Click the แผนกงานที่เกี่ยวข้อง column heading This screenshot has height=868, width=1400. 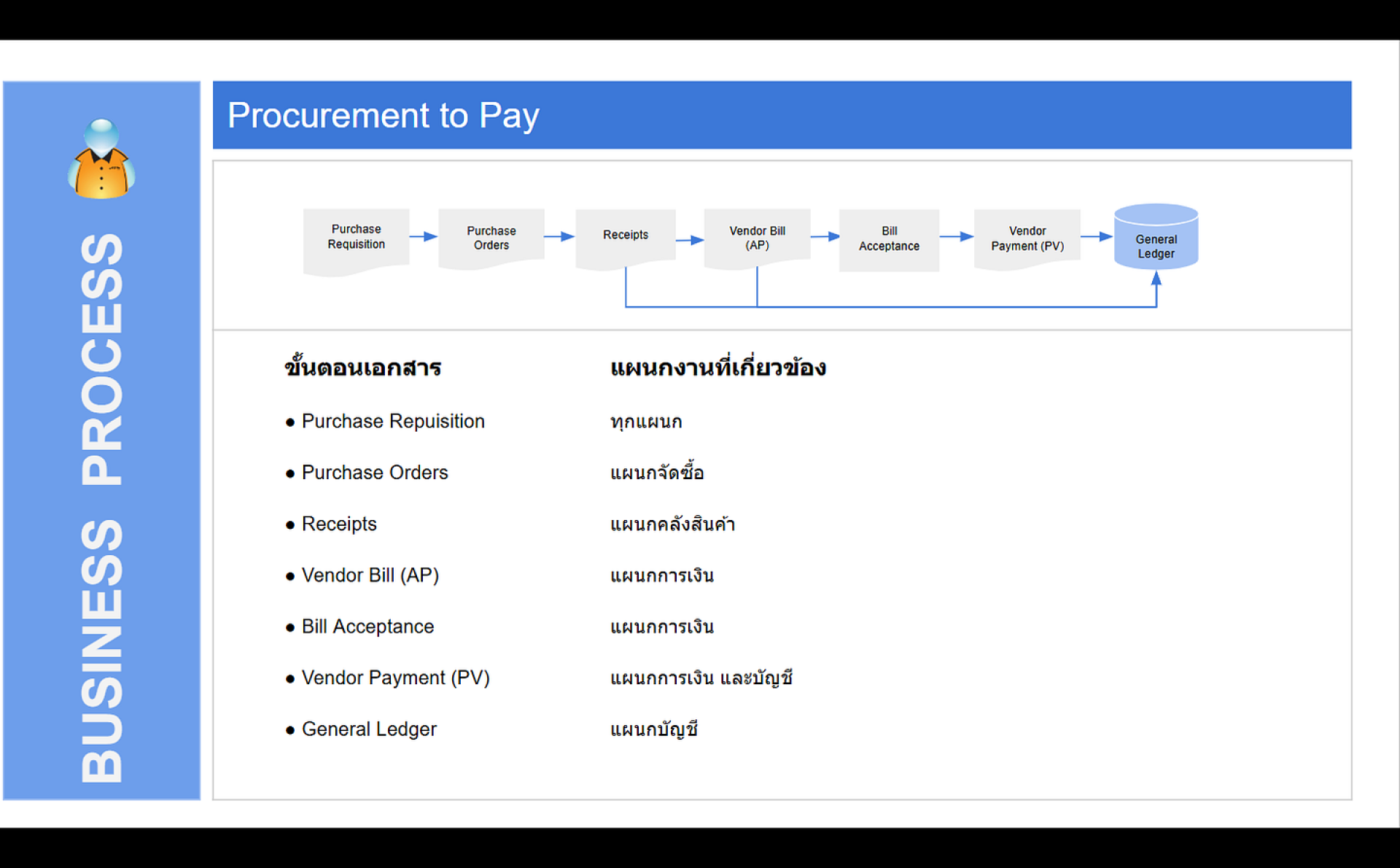point(717,367)
